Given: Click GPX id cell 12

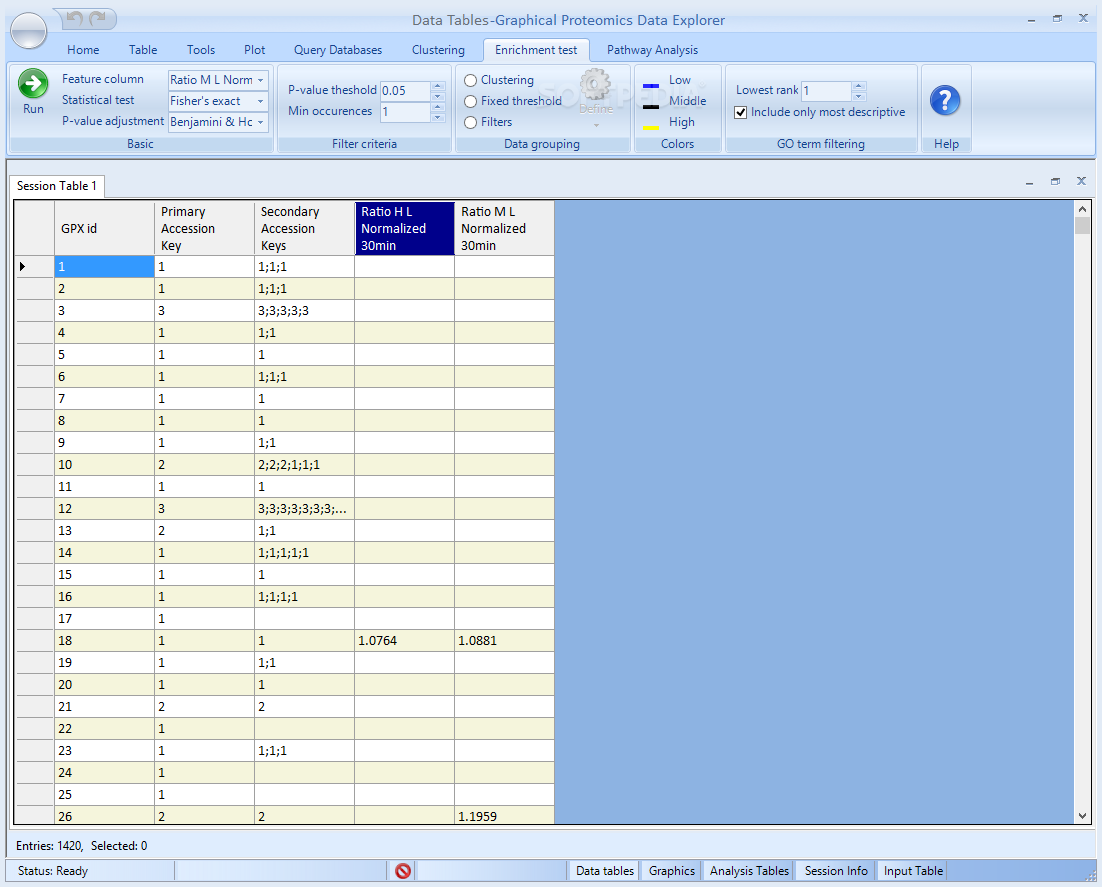Looking at the screenshot, I should (x=104, y=509).
